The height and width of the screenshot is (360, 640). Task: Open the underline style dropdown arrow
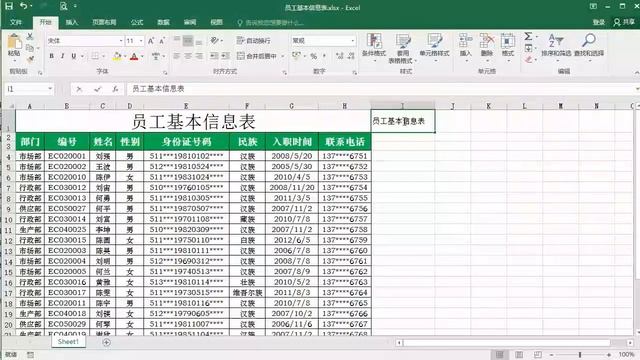coord(82,56)
